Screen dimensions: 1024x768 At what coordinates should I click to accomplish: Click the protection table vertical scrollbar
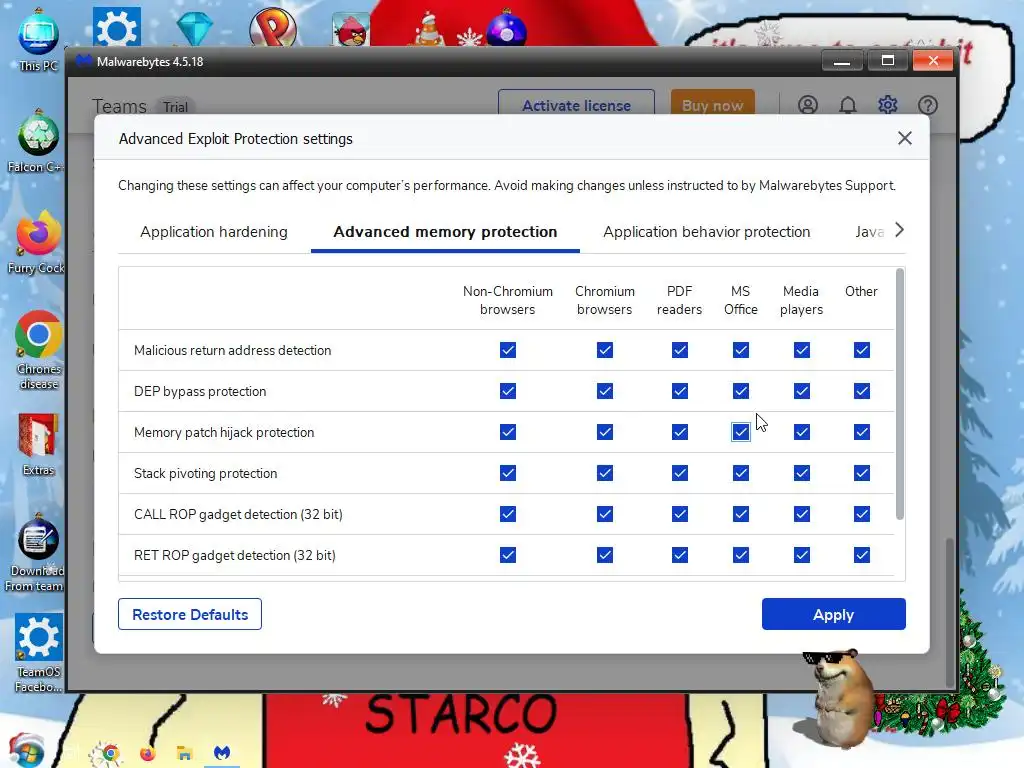click(x=900, y=394)
